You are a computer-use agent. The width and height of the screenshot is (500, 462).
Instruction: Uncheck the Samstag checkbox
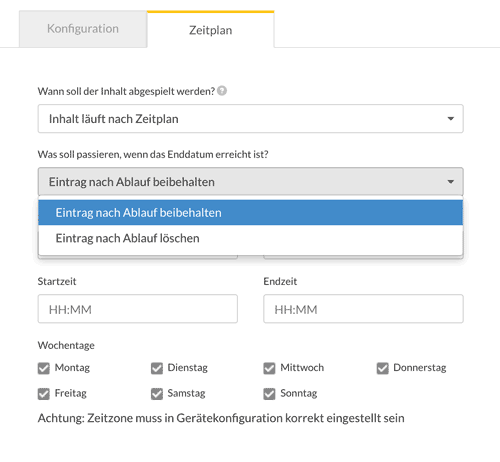(157, 394)
